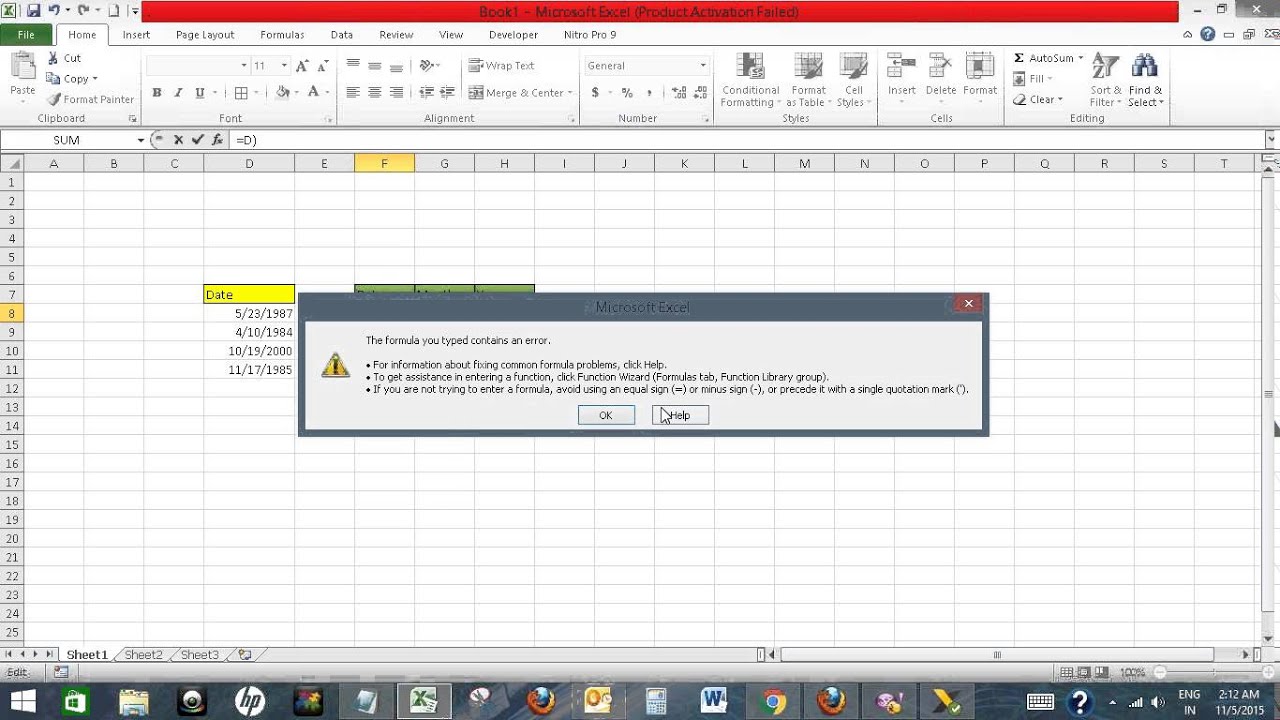
Task: Align text to the right
Action: [397, 93]
